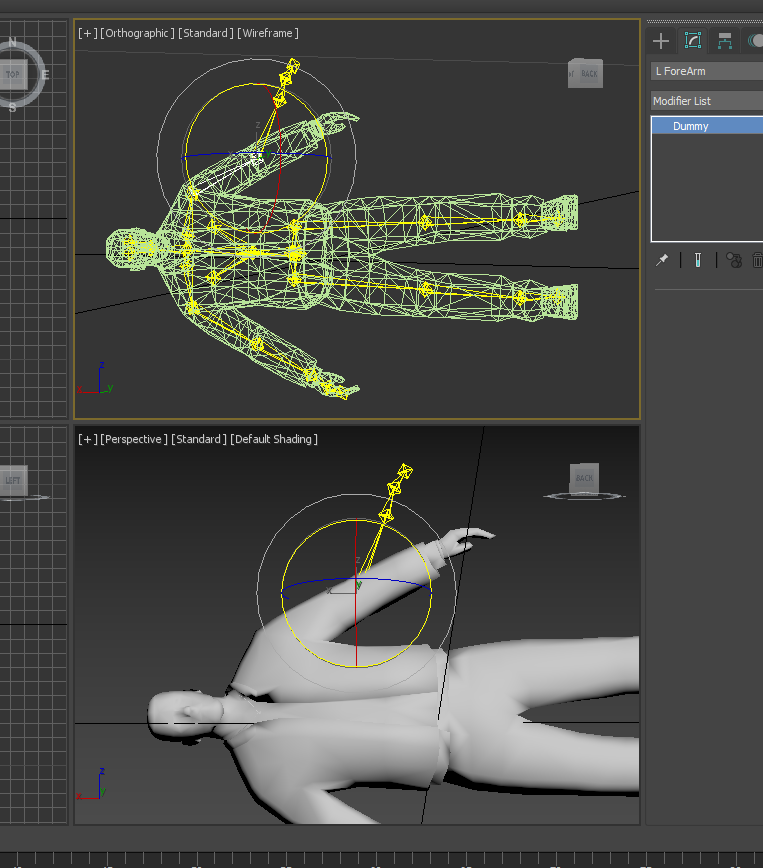Toggle the Pin Stack button
763x868 pixels.
(x=662, y=260)
